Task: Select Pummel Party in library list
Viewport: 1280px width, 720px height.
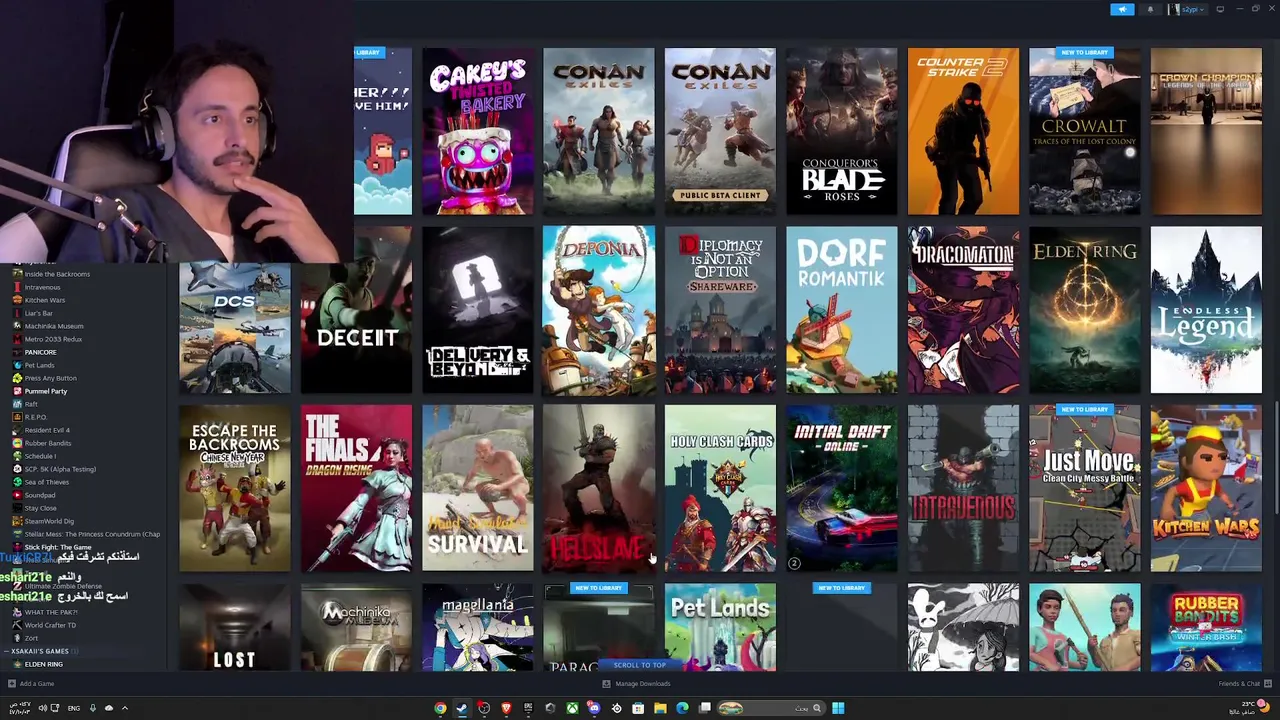Action: (x=46, y=391)
